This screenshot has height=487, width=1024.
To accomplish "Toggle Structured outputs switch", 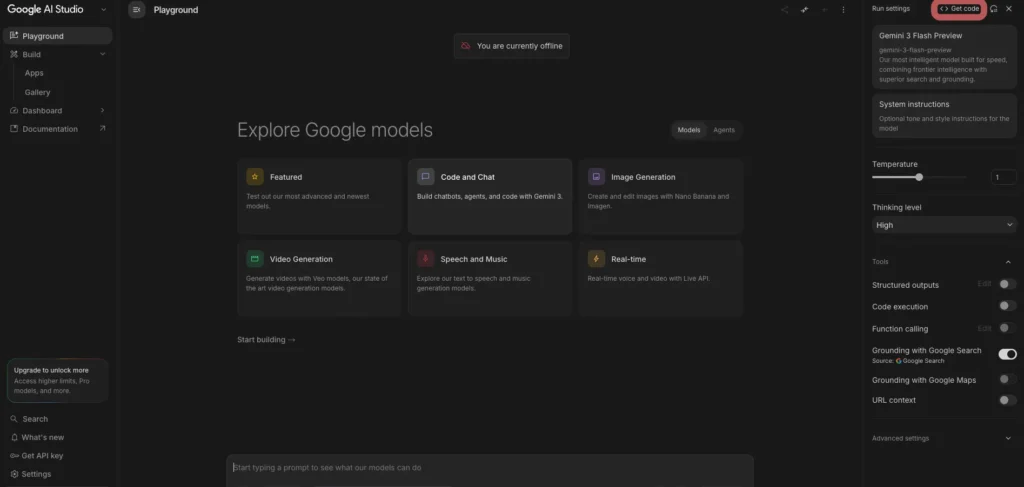I will tap(1007, 284).
